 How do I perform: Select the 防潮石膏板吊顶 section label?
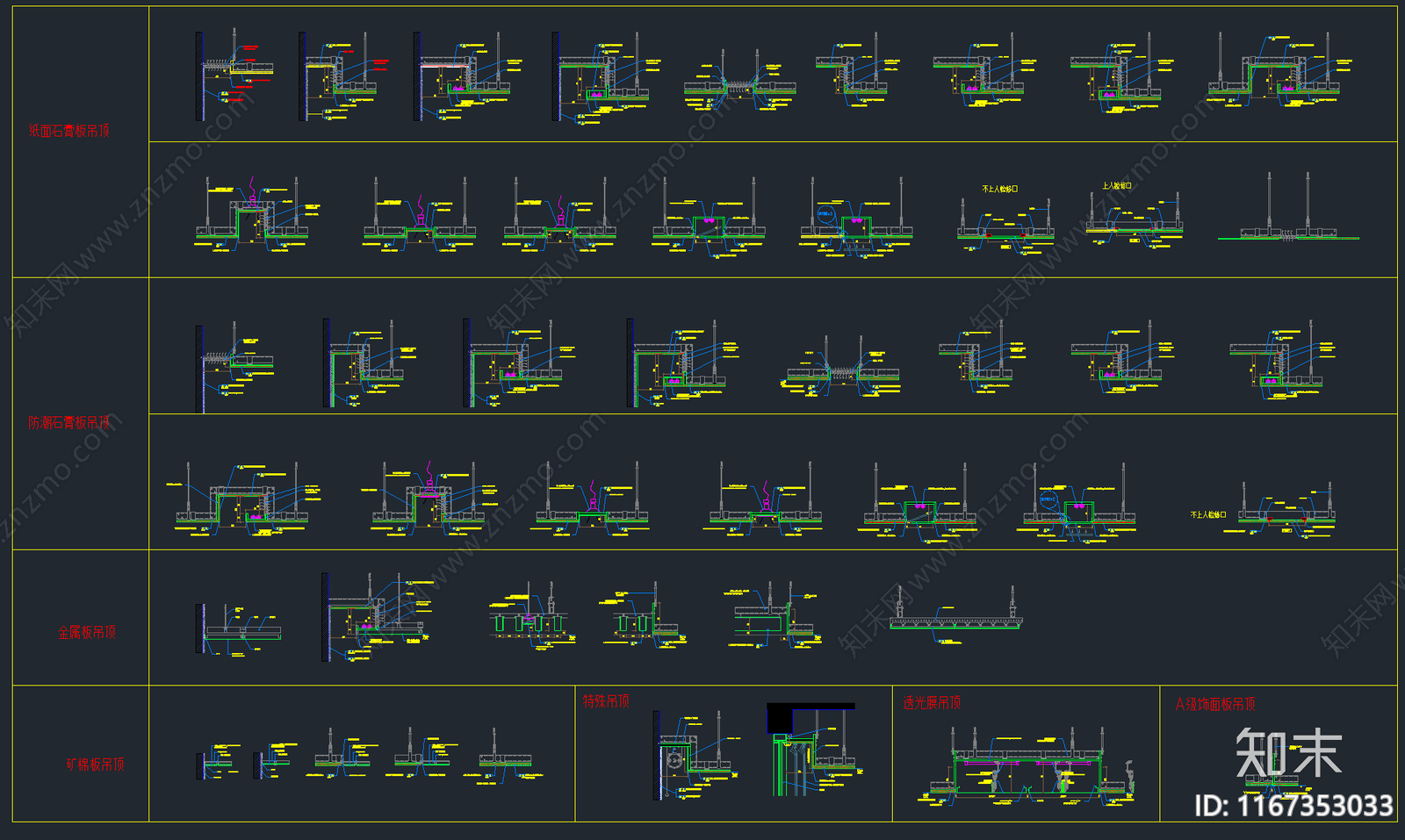[69, 423]
